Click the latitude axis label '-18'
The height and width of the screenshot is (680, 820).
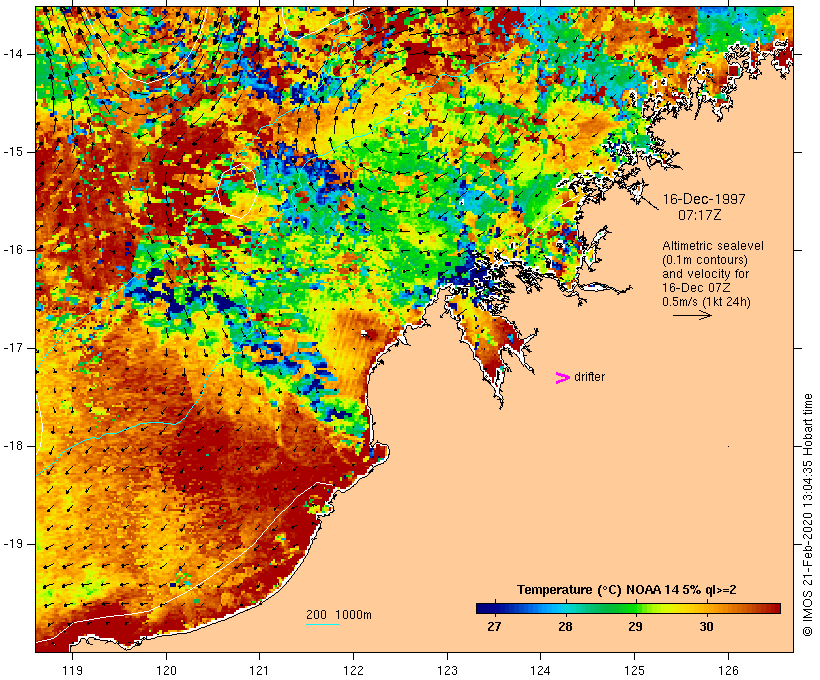[14, 446]
